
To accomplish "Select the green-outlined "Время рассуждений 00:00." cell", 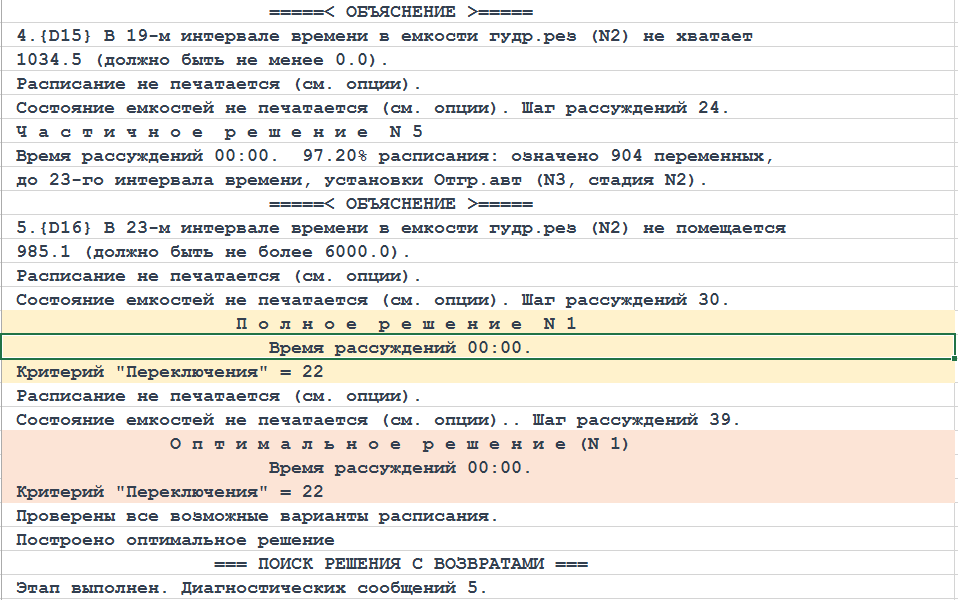I will (400, 348).
